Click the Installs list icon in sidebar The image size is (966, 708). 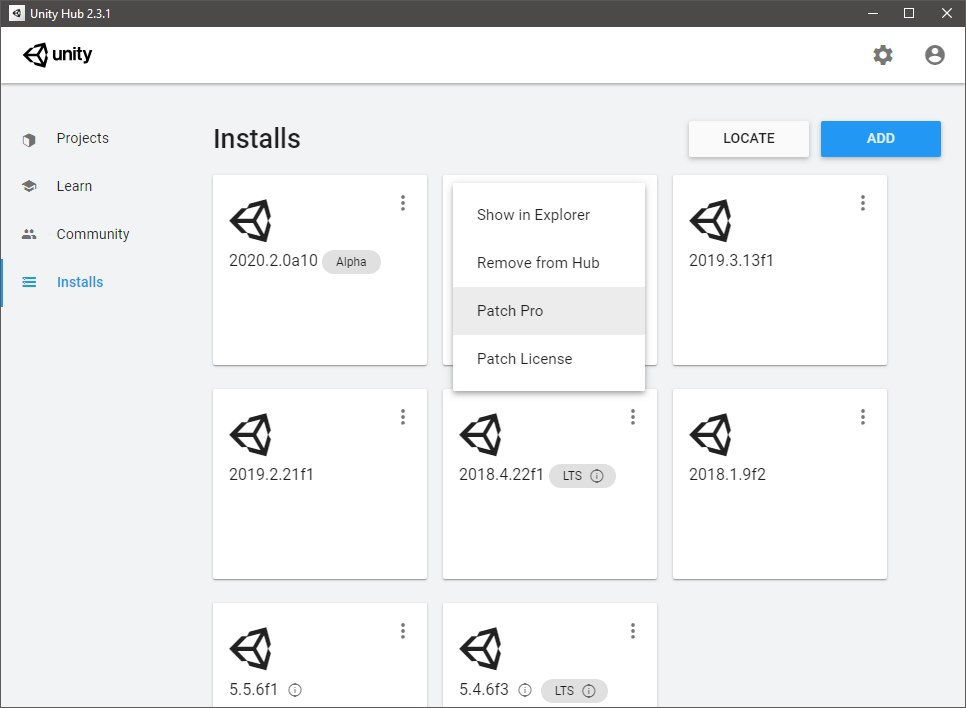[29, 282]
